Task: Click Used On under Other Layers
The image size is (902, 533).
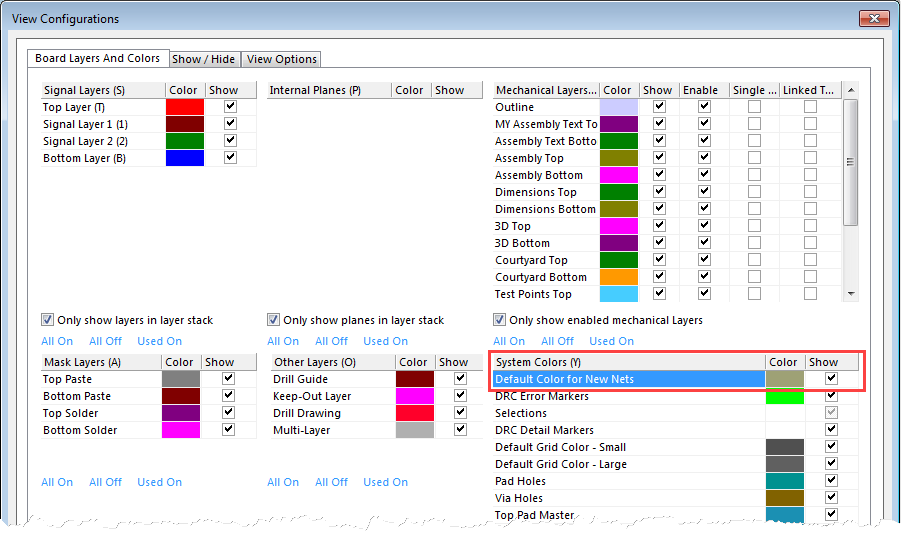Action: tap(385, 482)
